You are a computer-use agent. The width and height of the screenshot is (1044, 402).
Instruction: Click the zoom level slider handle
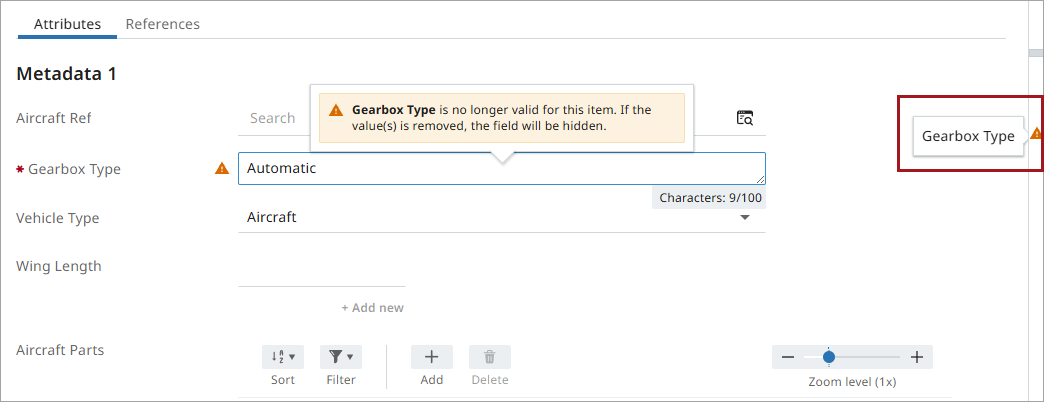tap(829, 357)
